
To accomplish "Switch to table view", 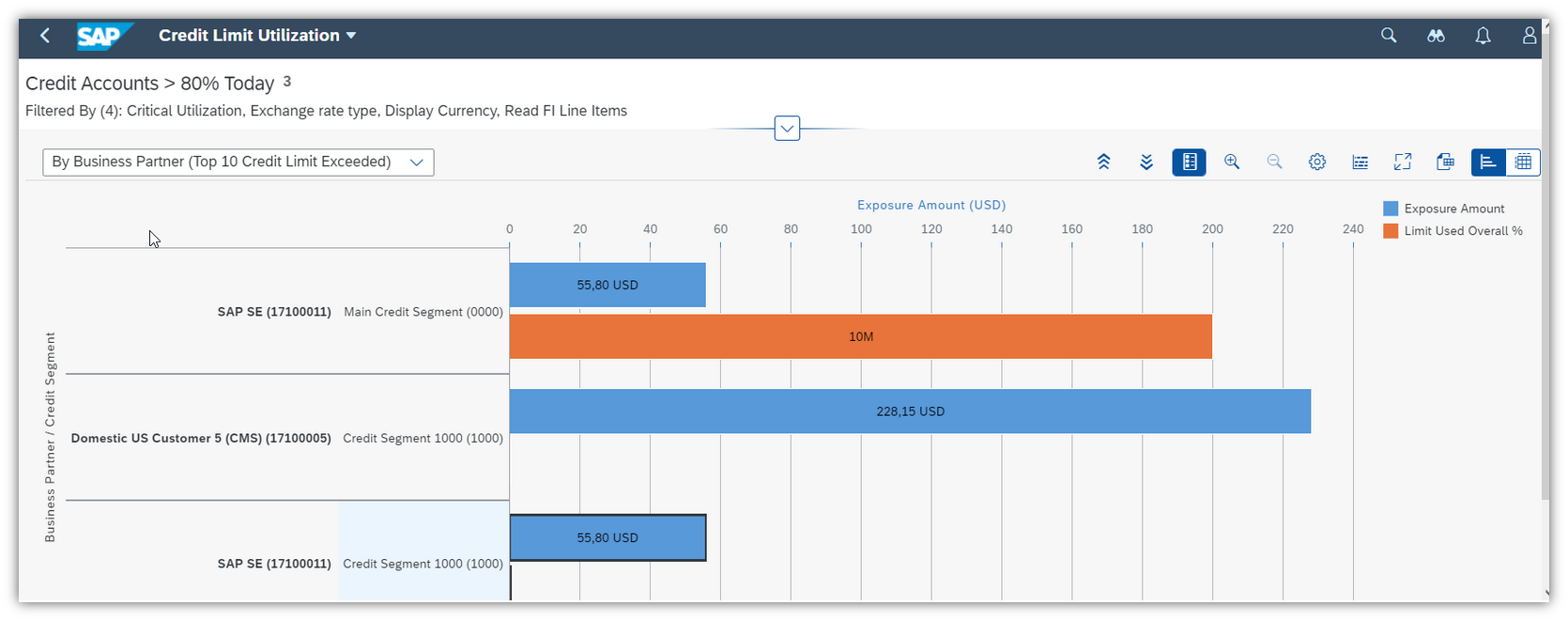I will point(1523,162).
